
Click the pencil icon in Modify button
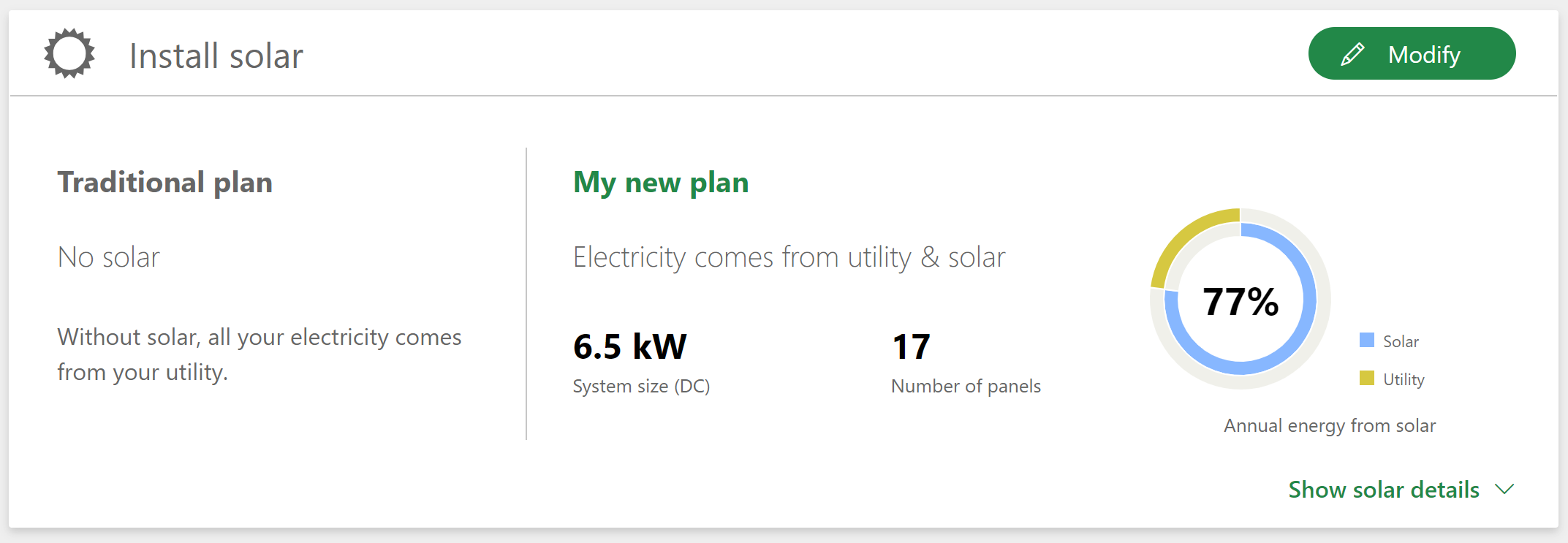click(1352, 54)
